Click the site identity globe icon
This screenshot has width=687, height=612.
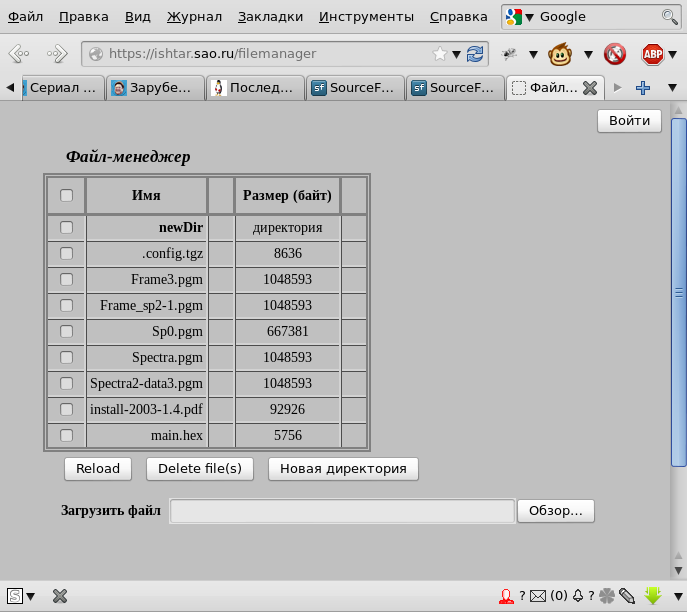point(96,54)
